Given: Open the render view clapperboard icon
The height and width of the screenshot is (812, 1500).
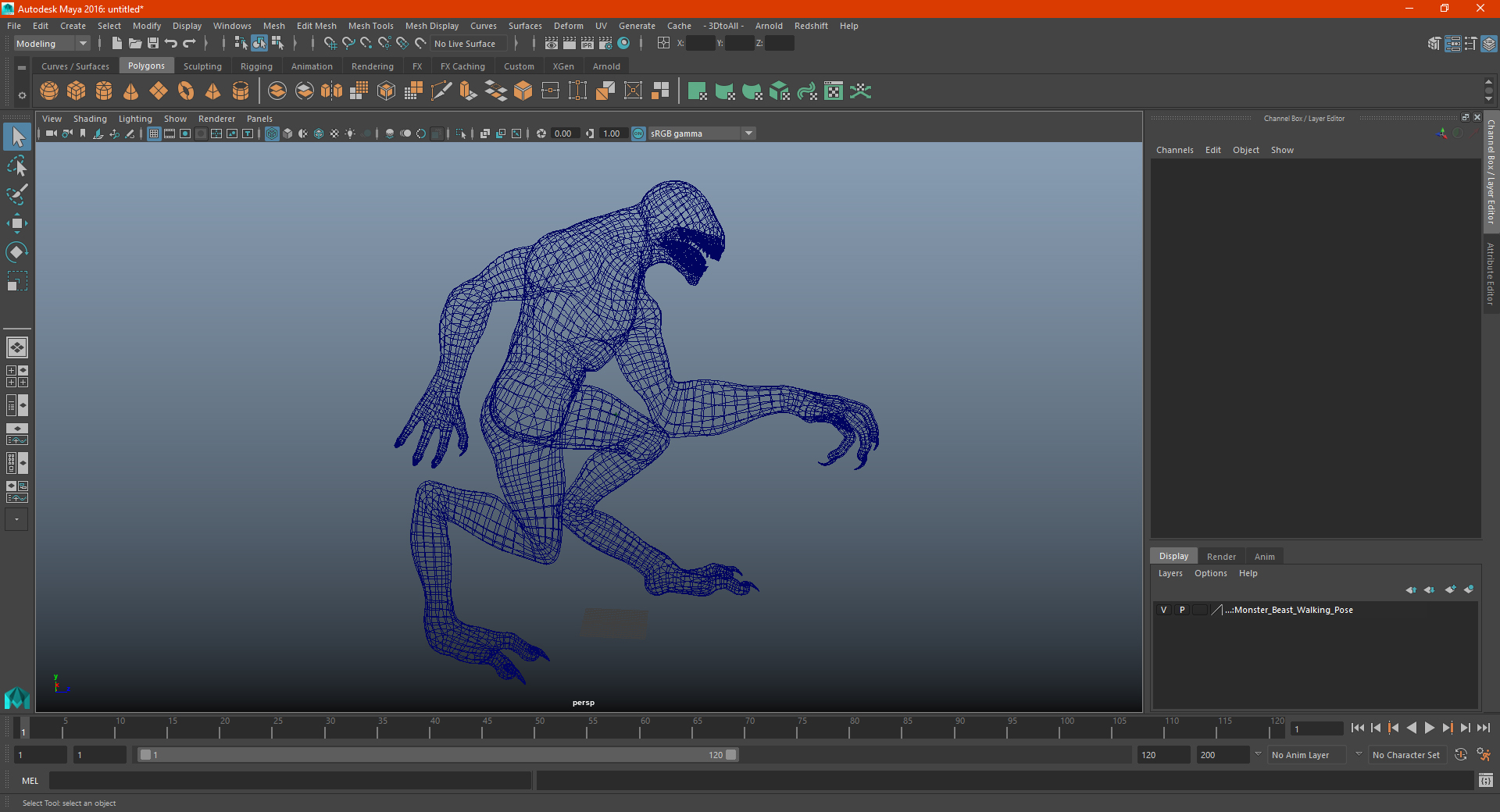Looking at the screenshot, I should coord(552,44).
